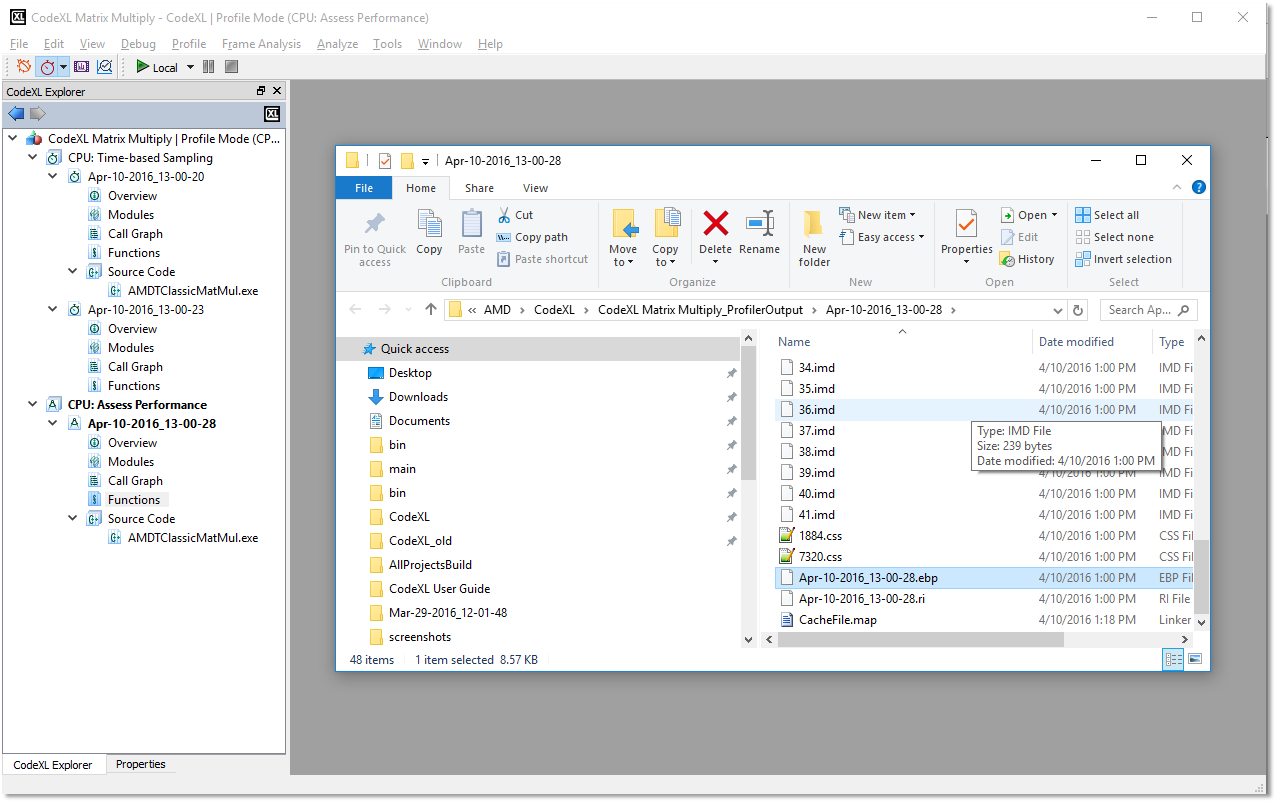1277x803 pixels.
Task: Open the Copy to dropdown
Action: click(x=665, y=256)
